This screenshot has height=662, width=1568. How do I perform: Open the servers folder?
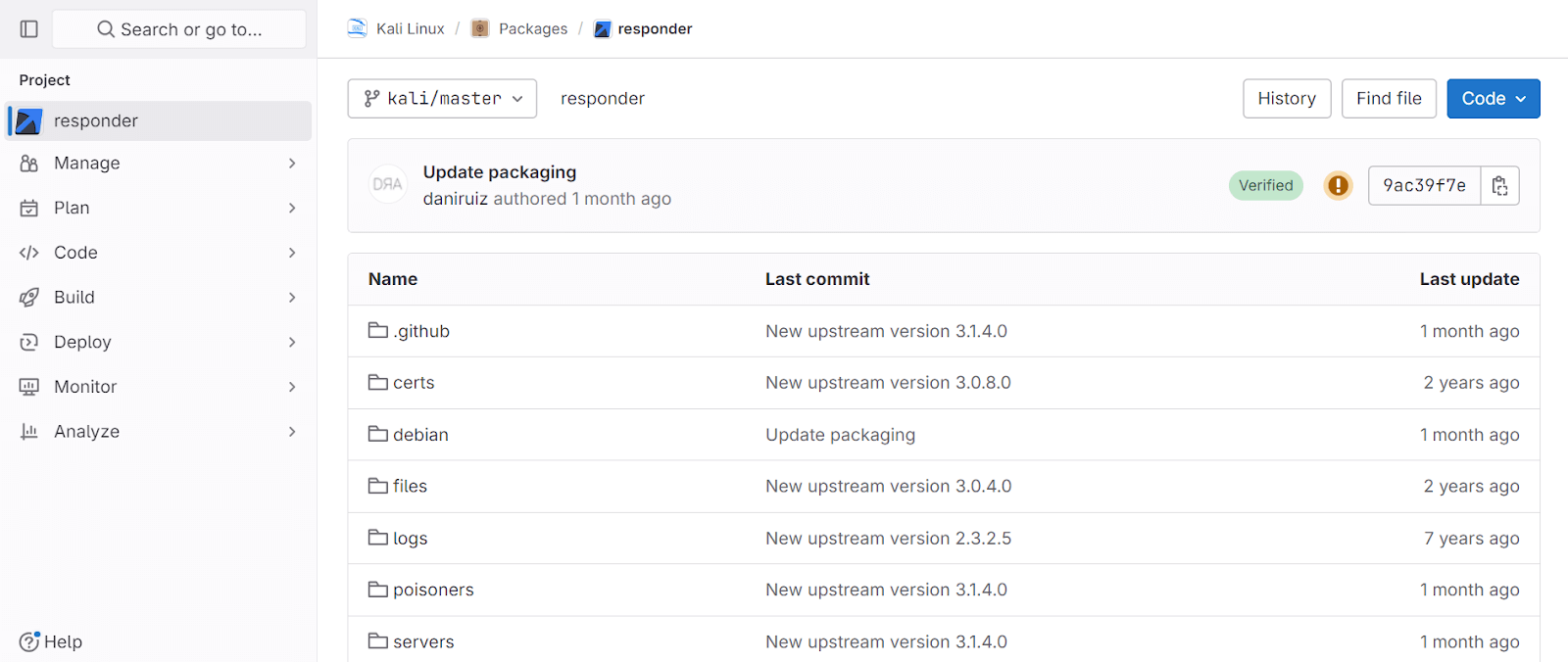[x=423, y=641]
